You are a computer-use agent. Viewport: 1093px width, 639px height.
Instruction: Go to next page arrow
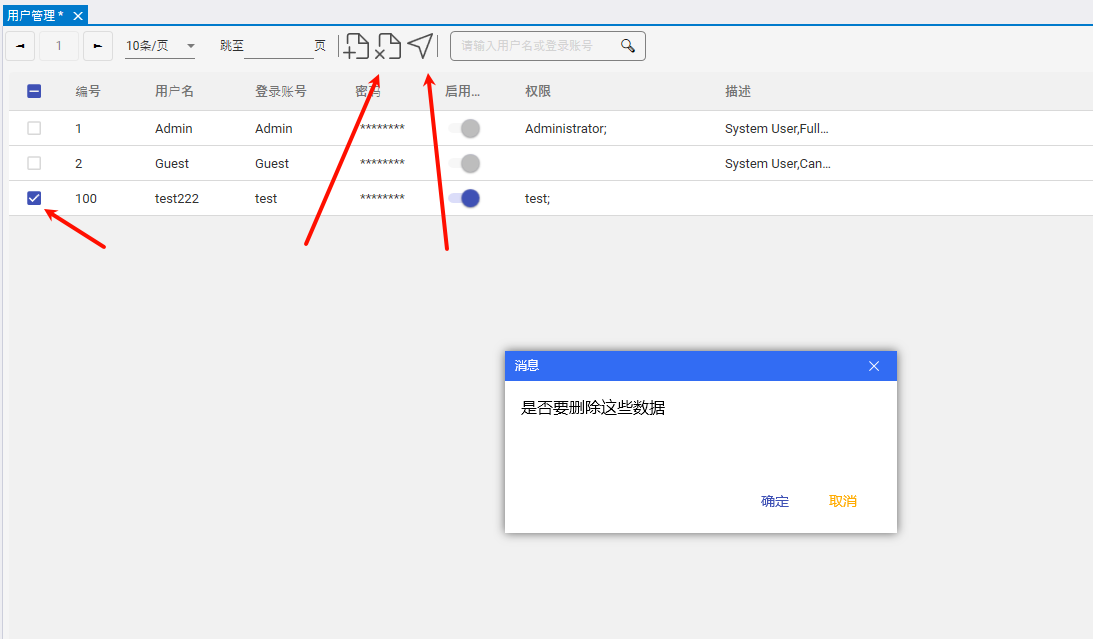98,46
